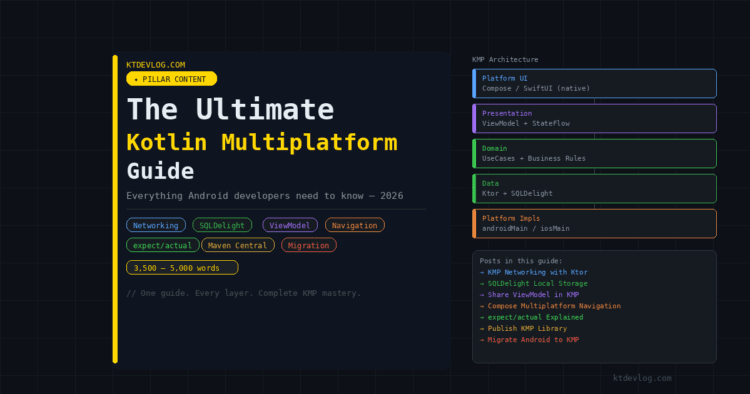Open expect/actual Explained post
The height and width of the screenshot is (394, 750).
coord(531,317)
